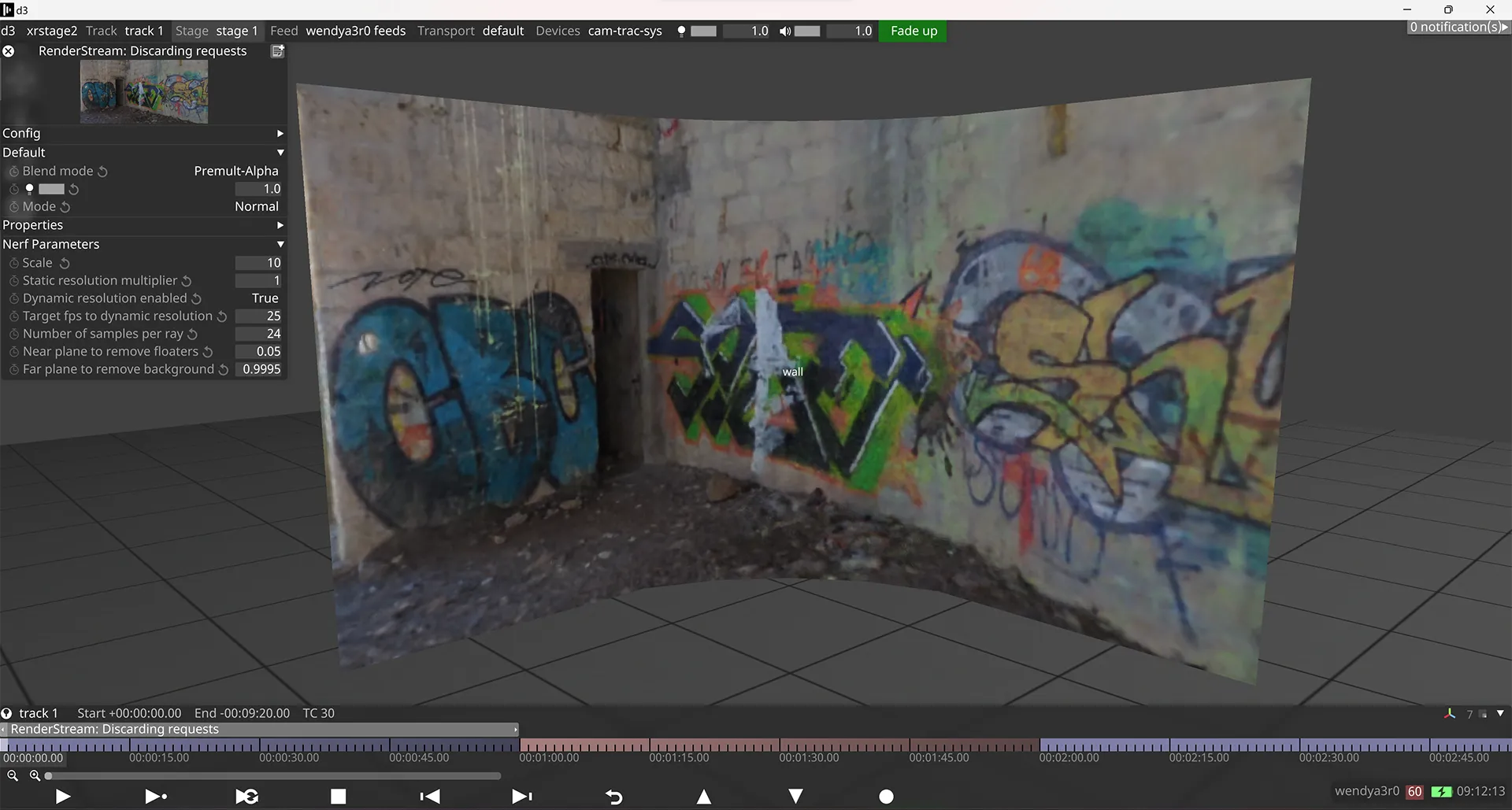Click the record circle icon
The height and width of the screenshot is (810, 1512).
coord(886,797)
